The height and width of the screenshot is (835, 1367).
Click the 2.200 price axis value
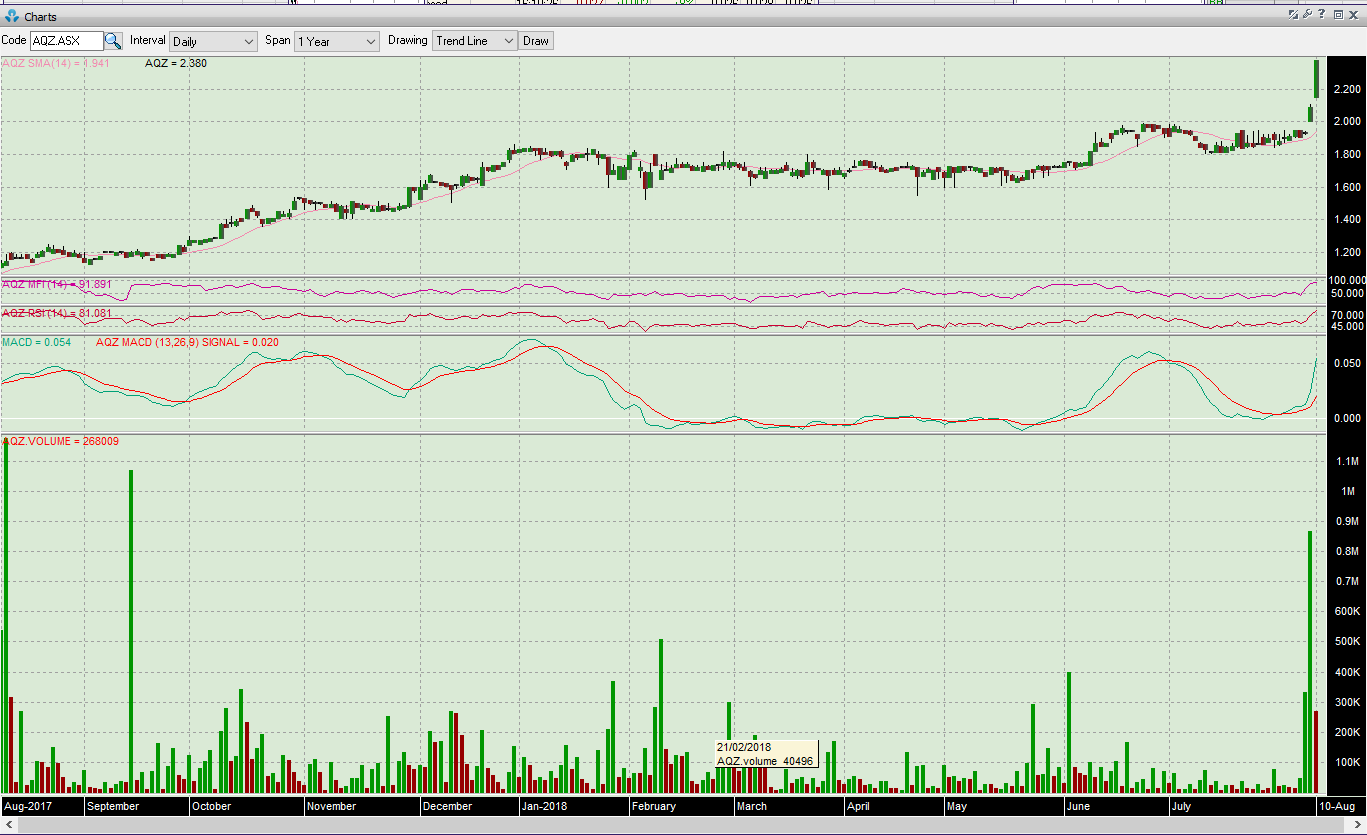tap(1346, 89)
